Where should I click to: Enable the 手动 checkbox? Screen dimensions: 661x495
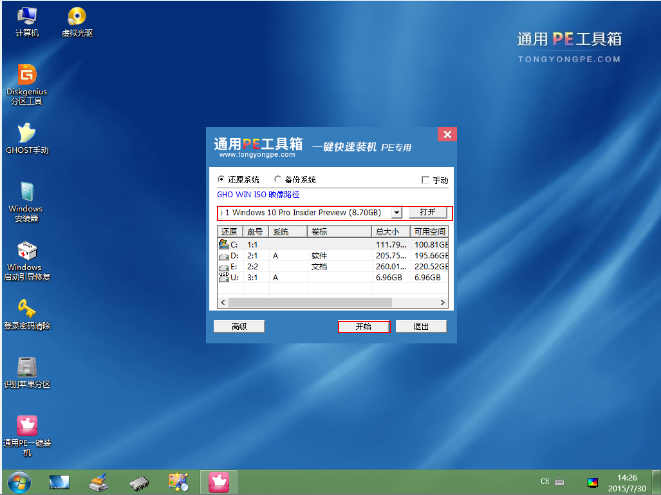pos(425,180)
